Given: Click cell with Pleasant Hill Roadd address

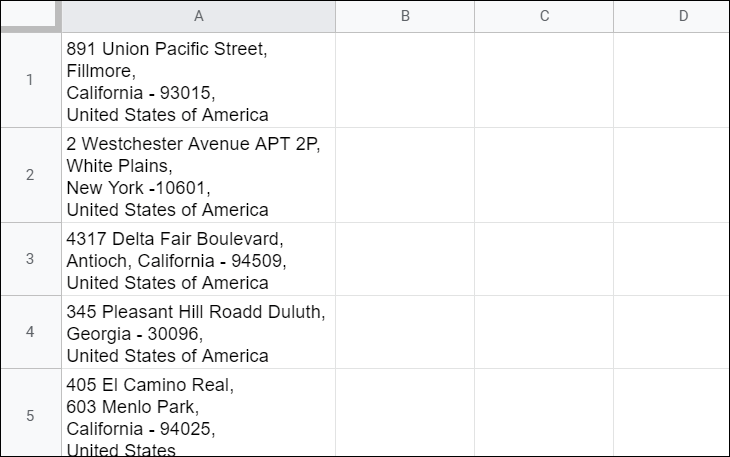Looking at the screenshot, I should pos(198,332).
